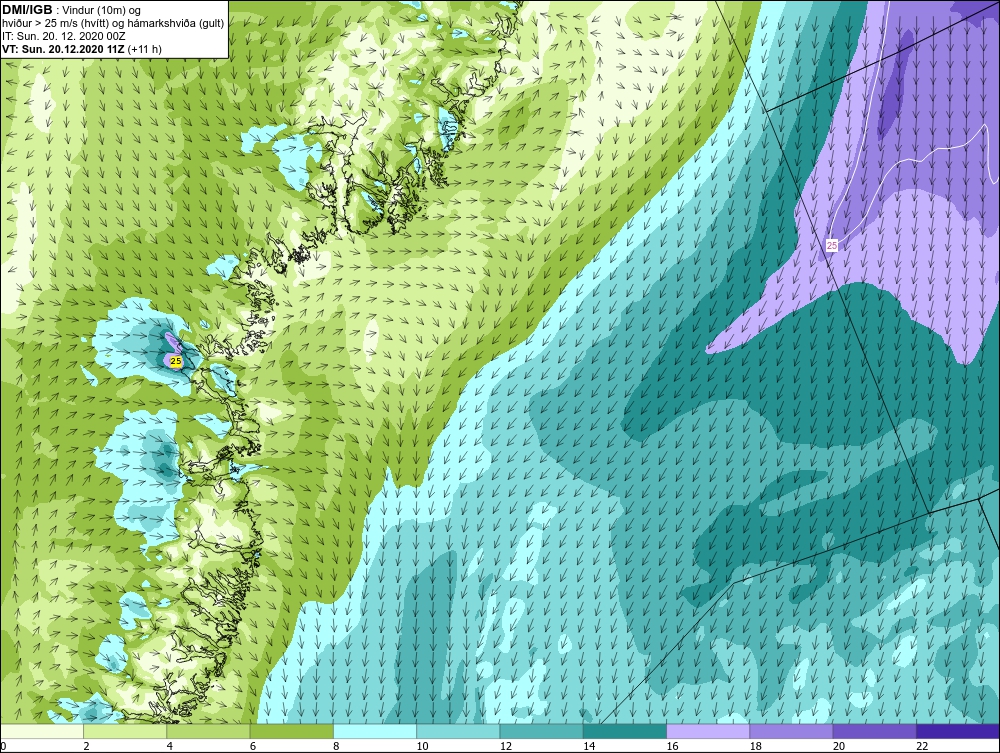Click the DMI/IGB title text
This screenshot has width=1000, height=753.
[x=27, y=10]
